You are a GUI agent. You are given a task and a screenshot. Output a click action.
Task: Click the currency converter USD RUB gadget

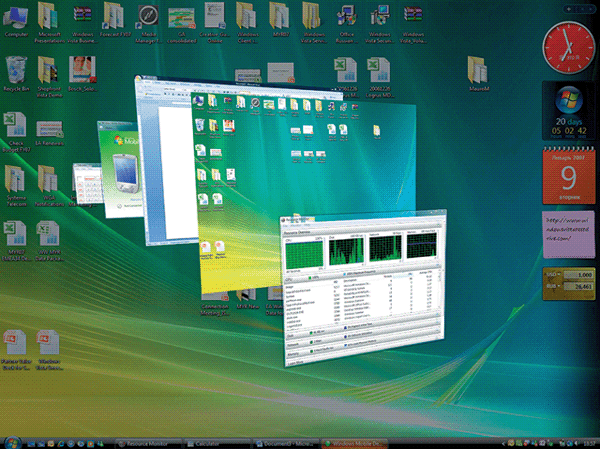pos(569,283)
